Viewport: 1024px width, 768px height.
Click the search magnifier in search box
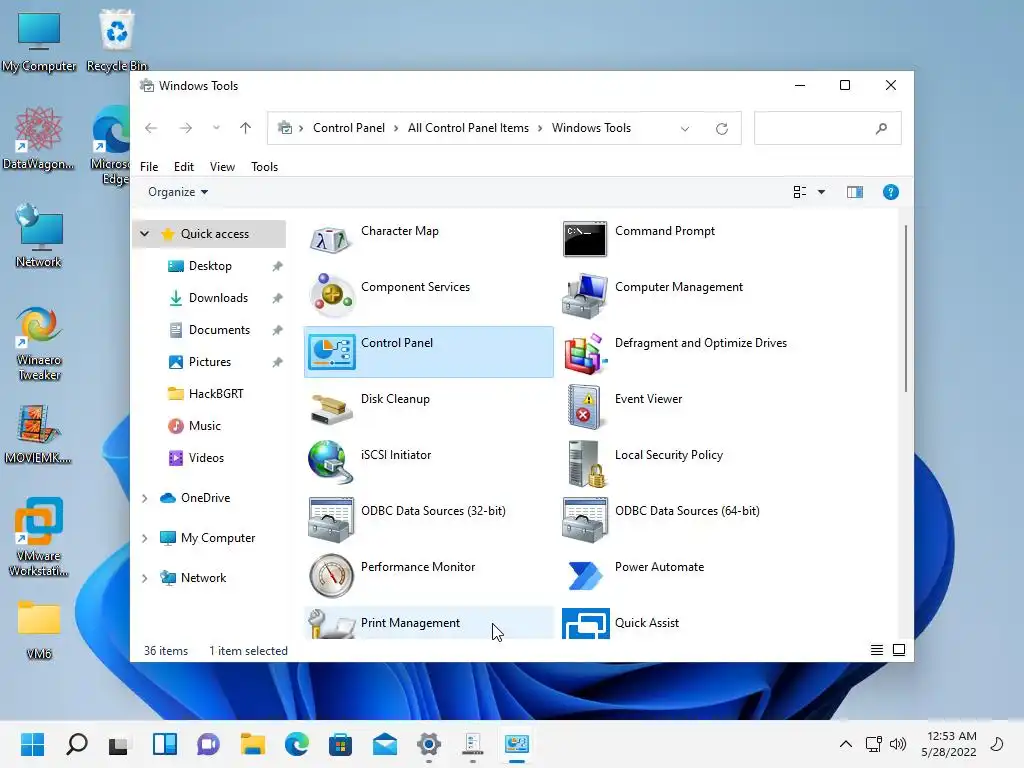point(882,128)
